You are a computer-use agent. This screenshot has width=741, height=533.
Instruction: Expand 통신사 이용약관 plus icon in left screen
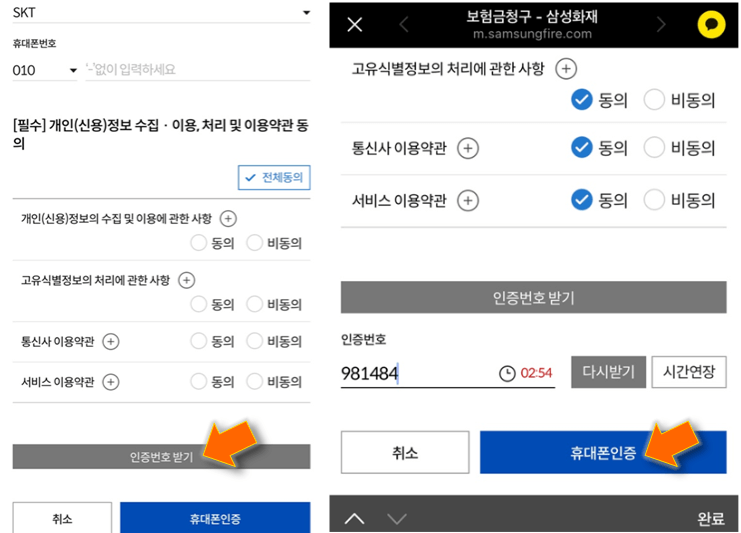[x=111, y=342]
